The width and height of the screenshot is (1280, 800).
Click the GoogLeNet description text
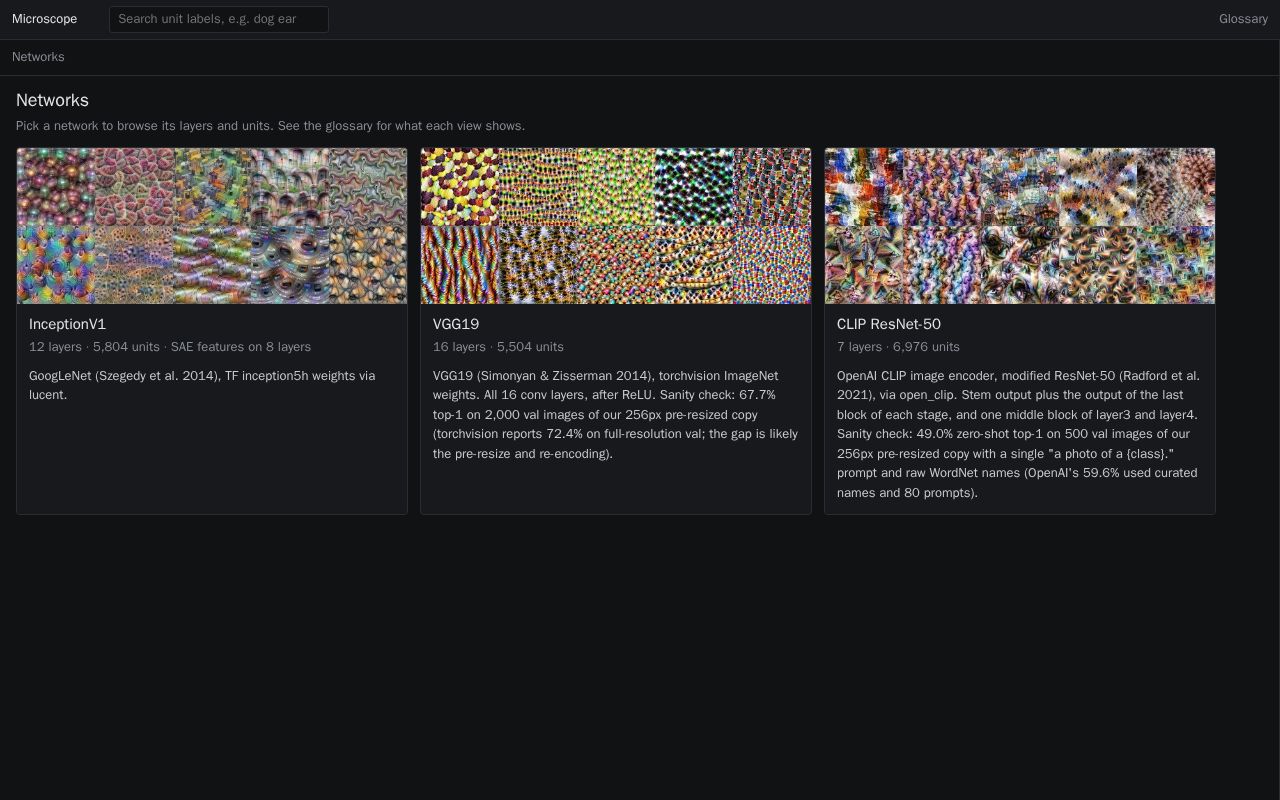point(202,385)
